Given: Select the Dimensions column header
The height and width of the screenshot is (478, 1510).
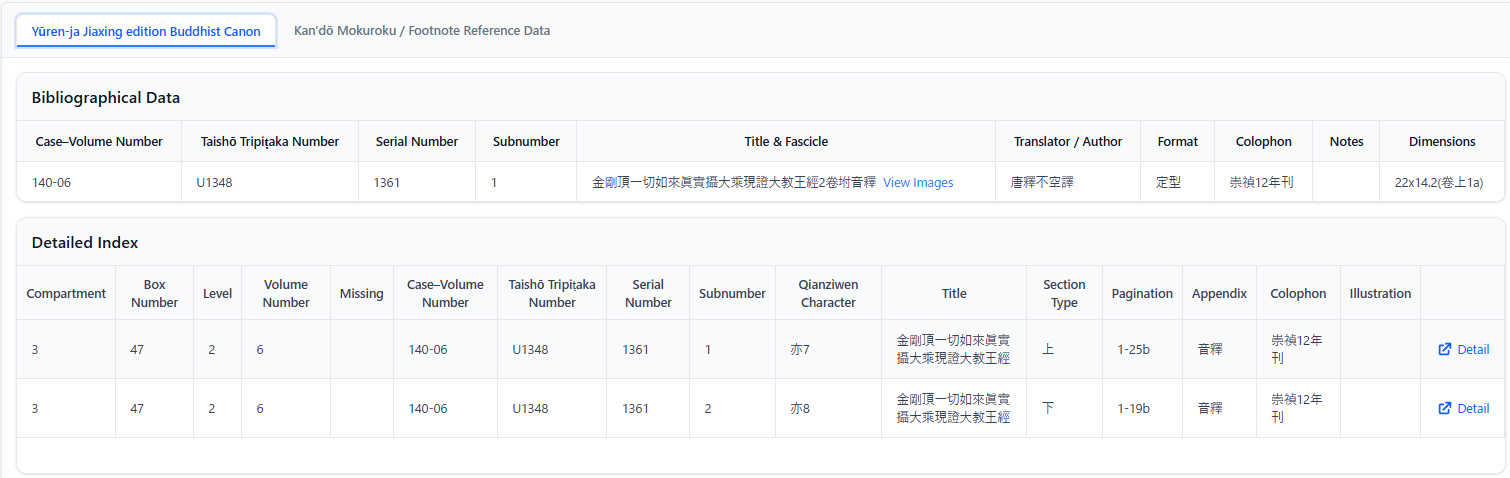Looking at the screenshot, I should pos(1441,142).
